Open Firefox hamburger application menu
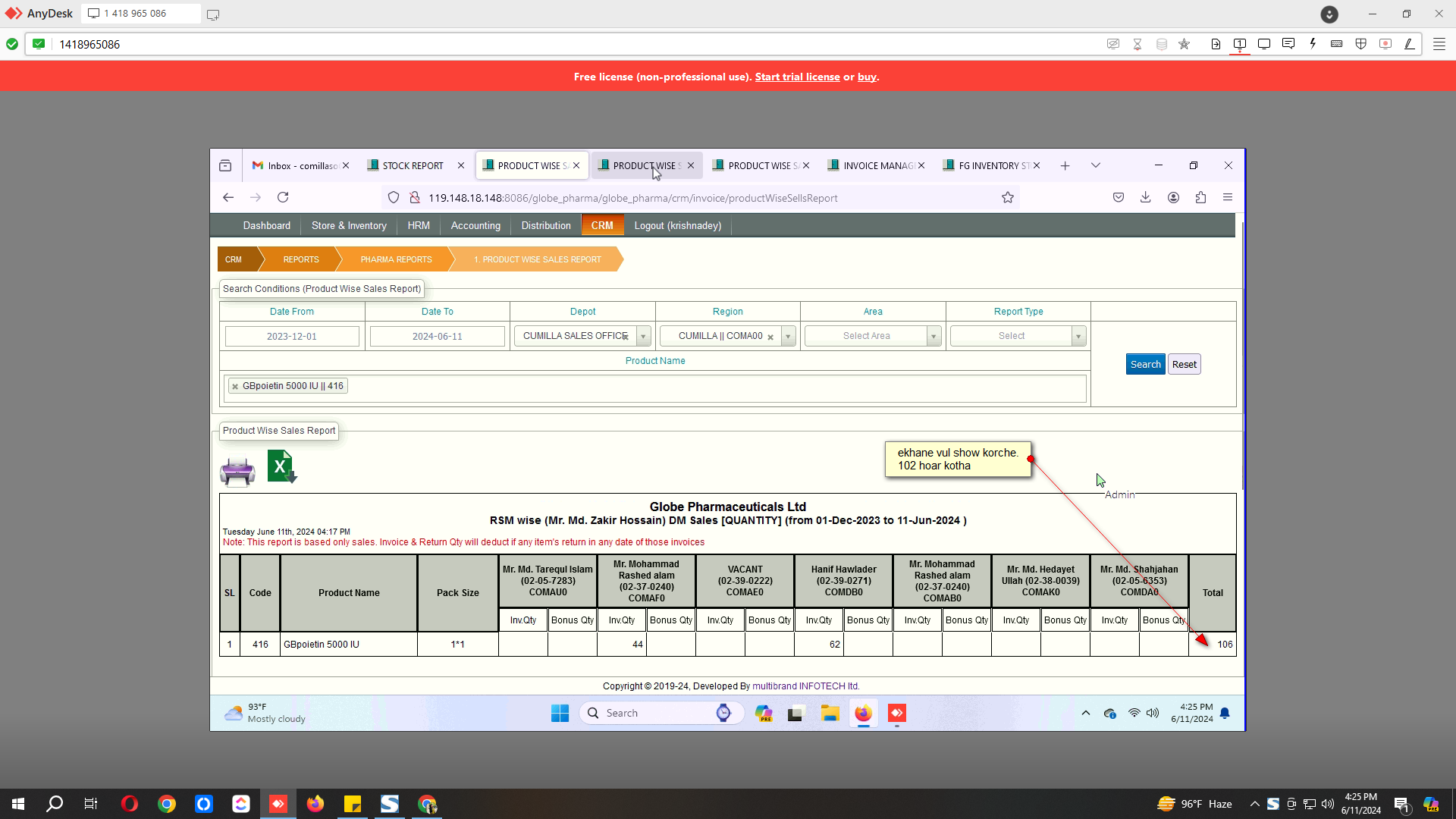Image resolution: width=1456 pixels, height=819 pixels. (1228, 198)
